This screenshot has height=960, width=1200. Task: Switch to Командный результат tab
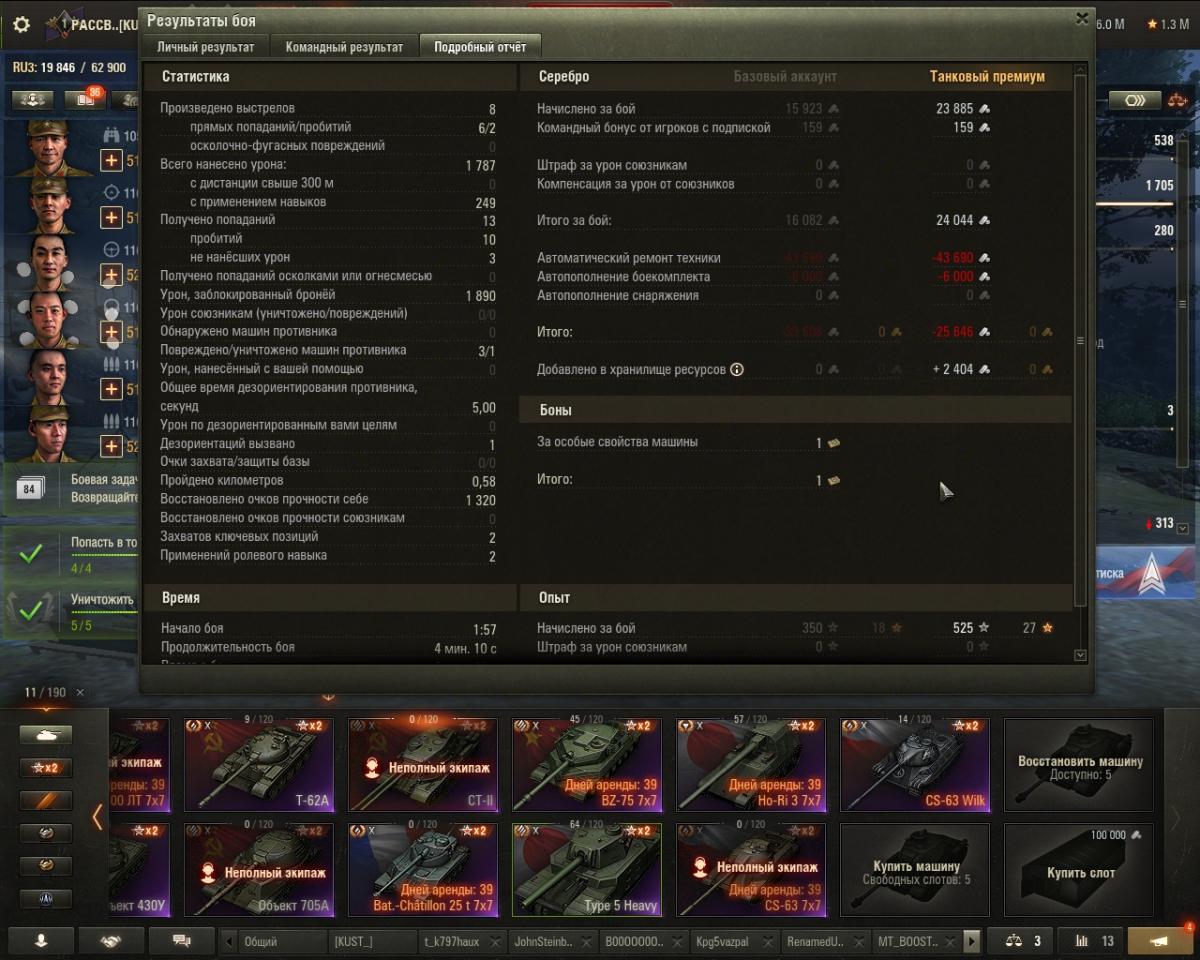[344, 47]
